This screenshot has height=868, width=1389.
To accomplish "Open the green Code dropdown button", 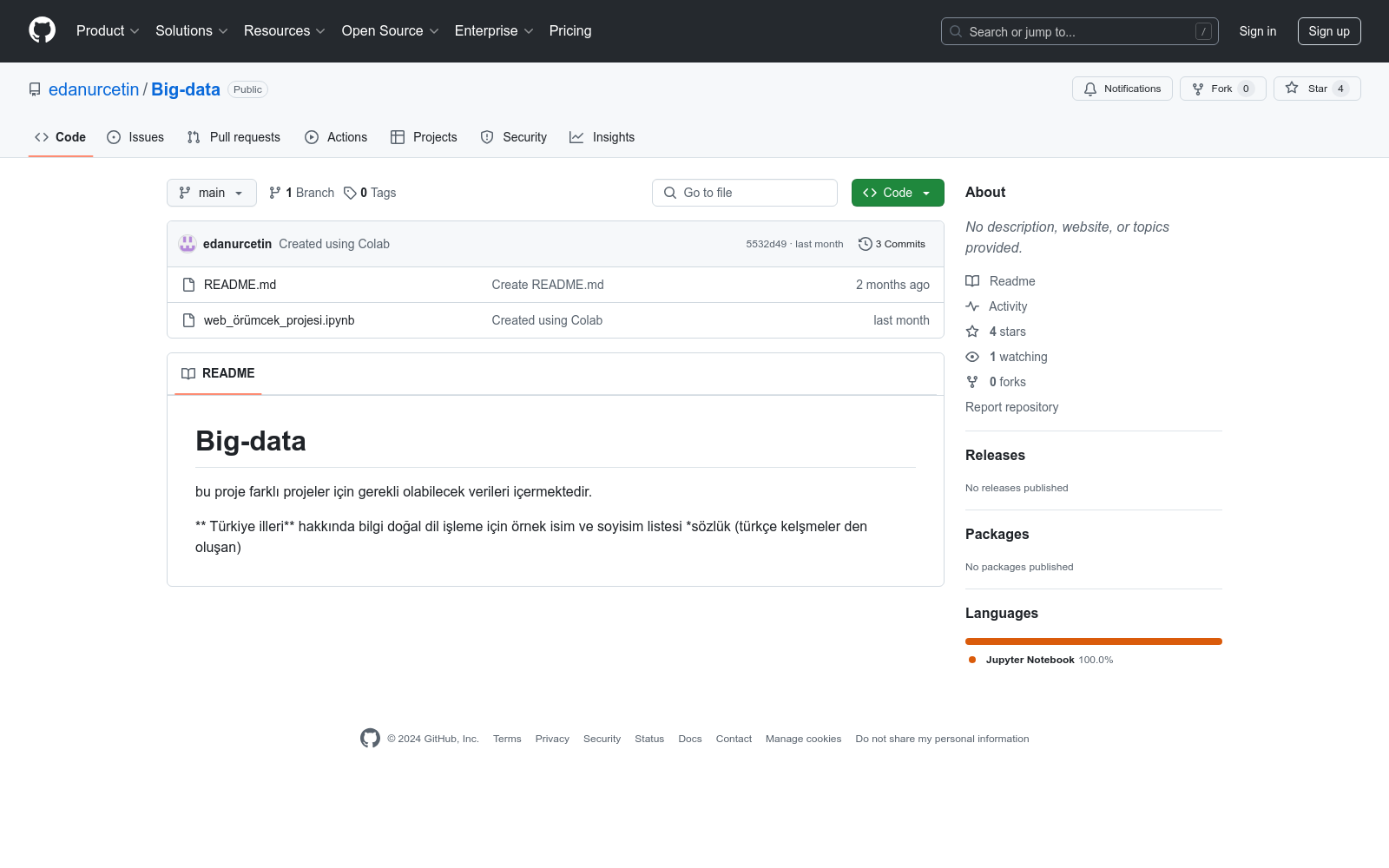I will point(898,193).
